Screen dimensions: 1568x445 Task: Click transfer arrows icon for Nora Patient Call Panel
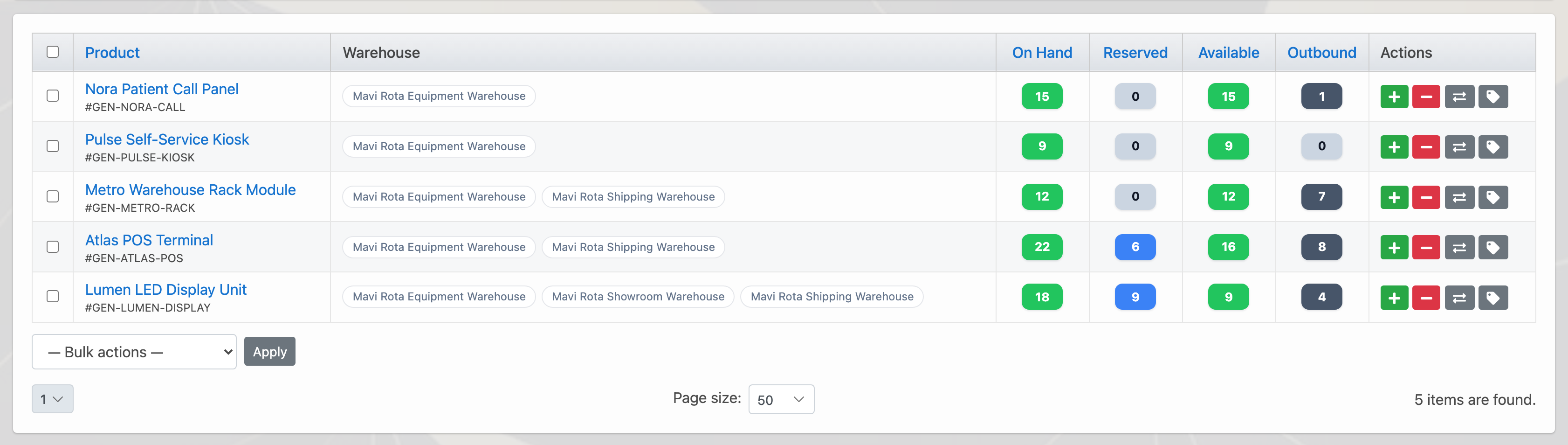coord(1459,96)
